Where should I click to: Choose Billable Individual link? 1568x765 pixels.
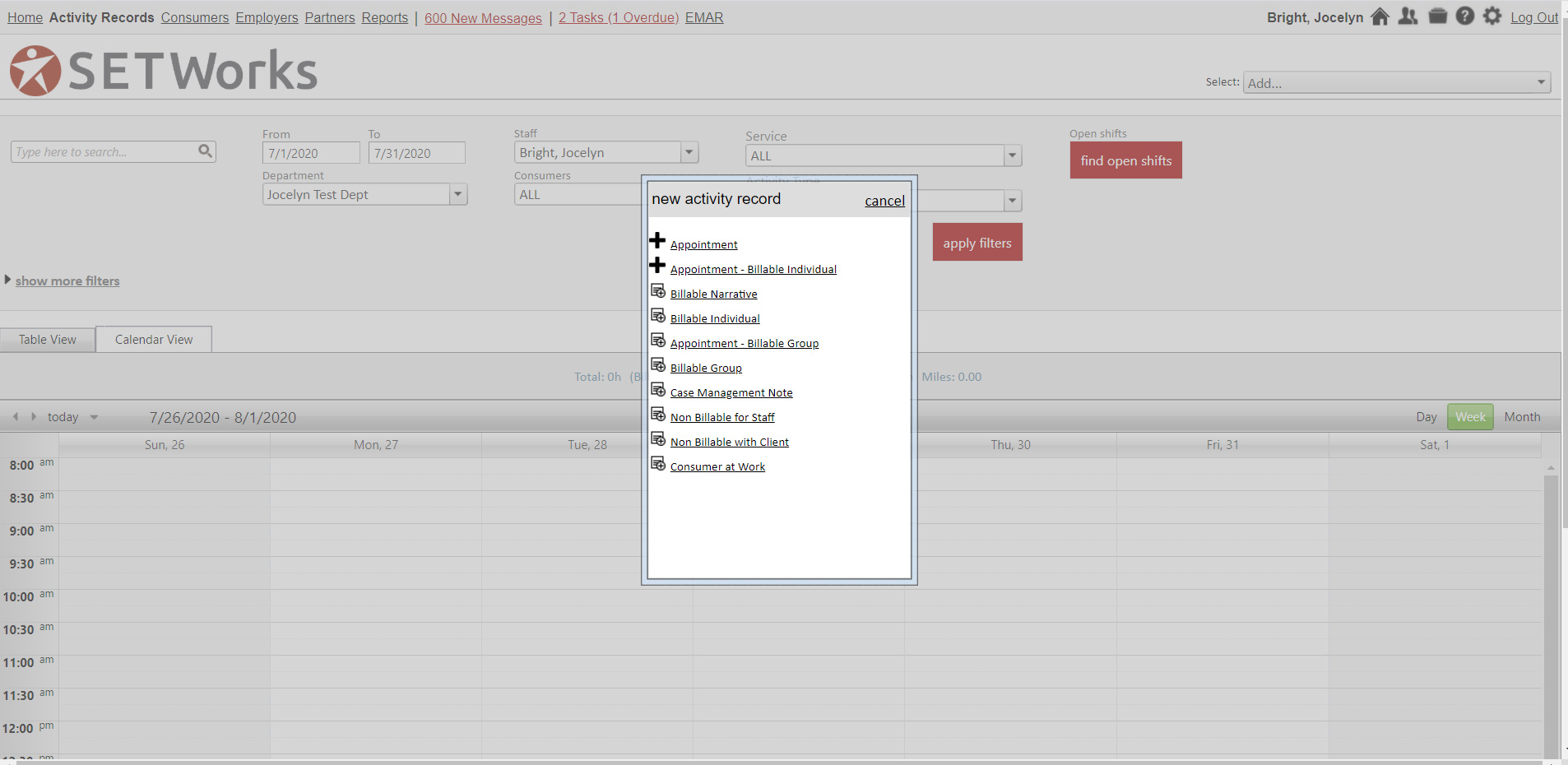[715, 318]
